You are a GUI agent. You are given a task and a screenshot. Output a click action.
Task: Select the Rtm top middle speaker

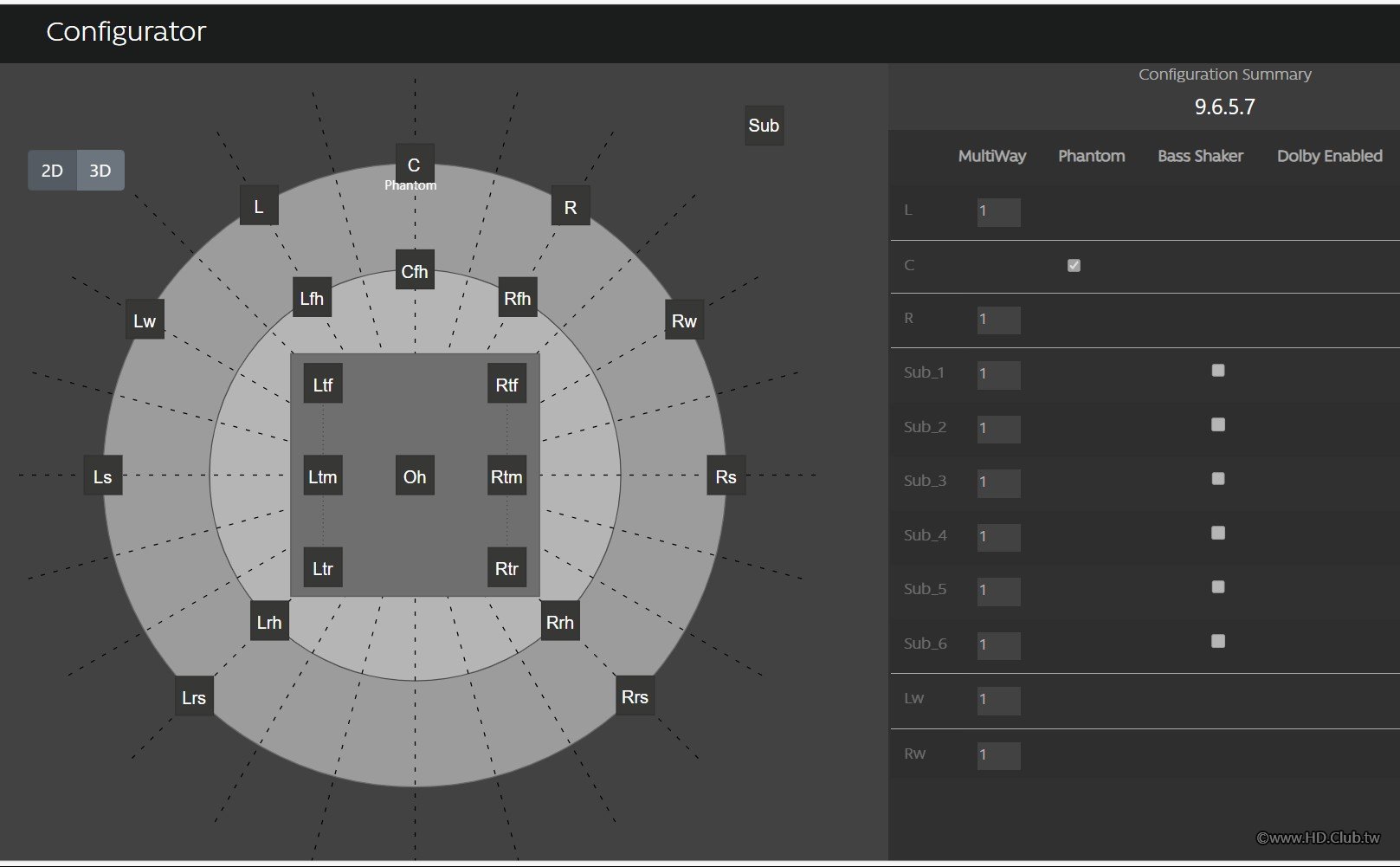click(506, 476)
